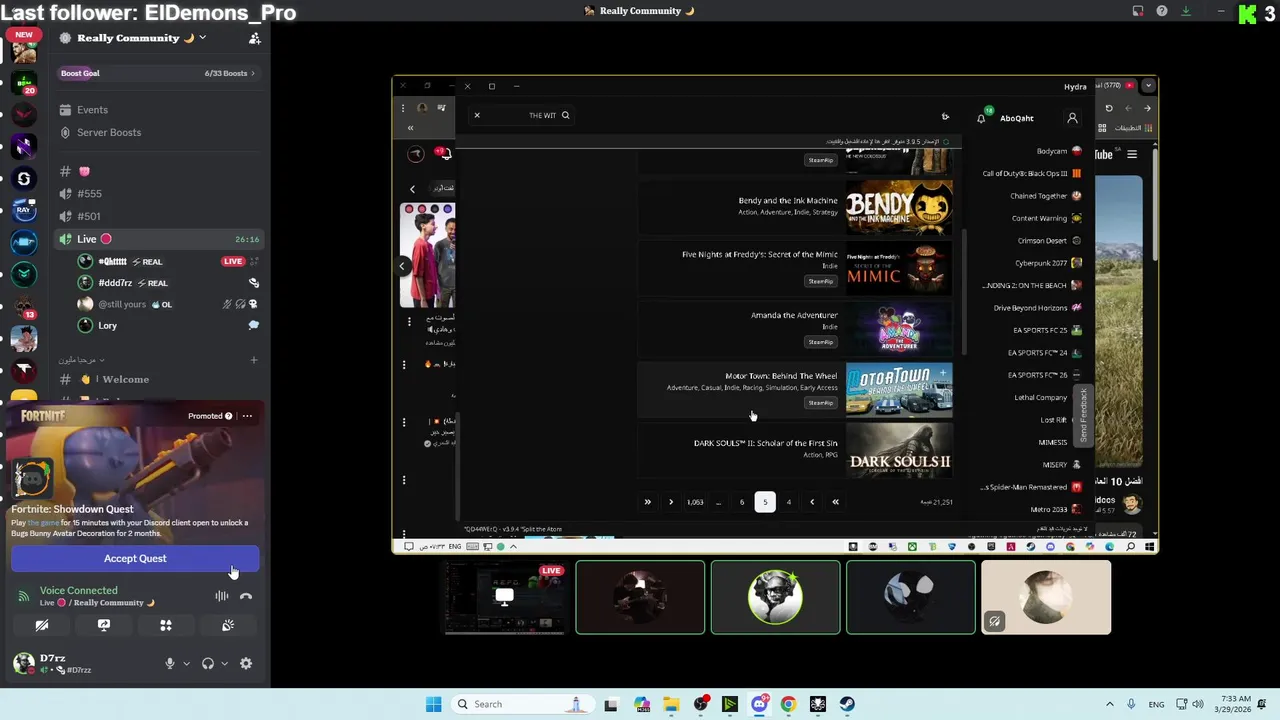Open the microphone input options arrow
The width and height of the screenshot is (1280, 720).
coord(186,663)
